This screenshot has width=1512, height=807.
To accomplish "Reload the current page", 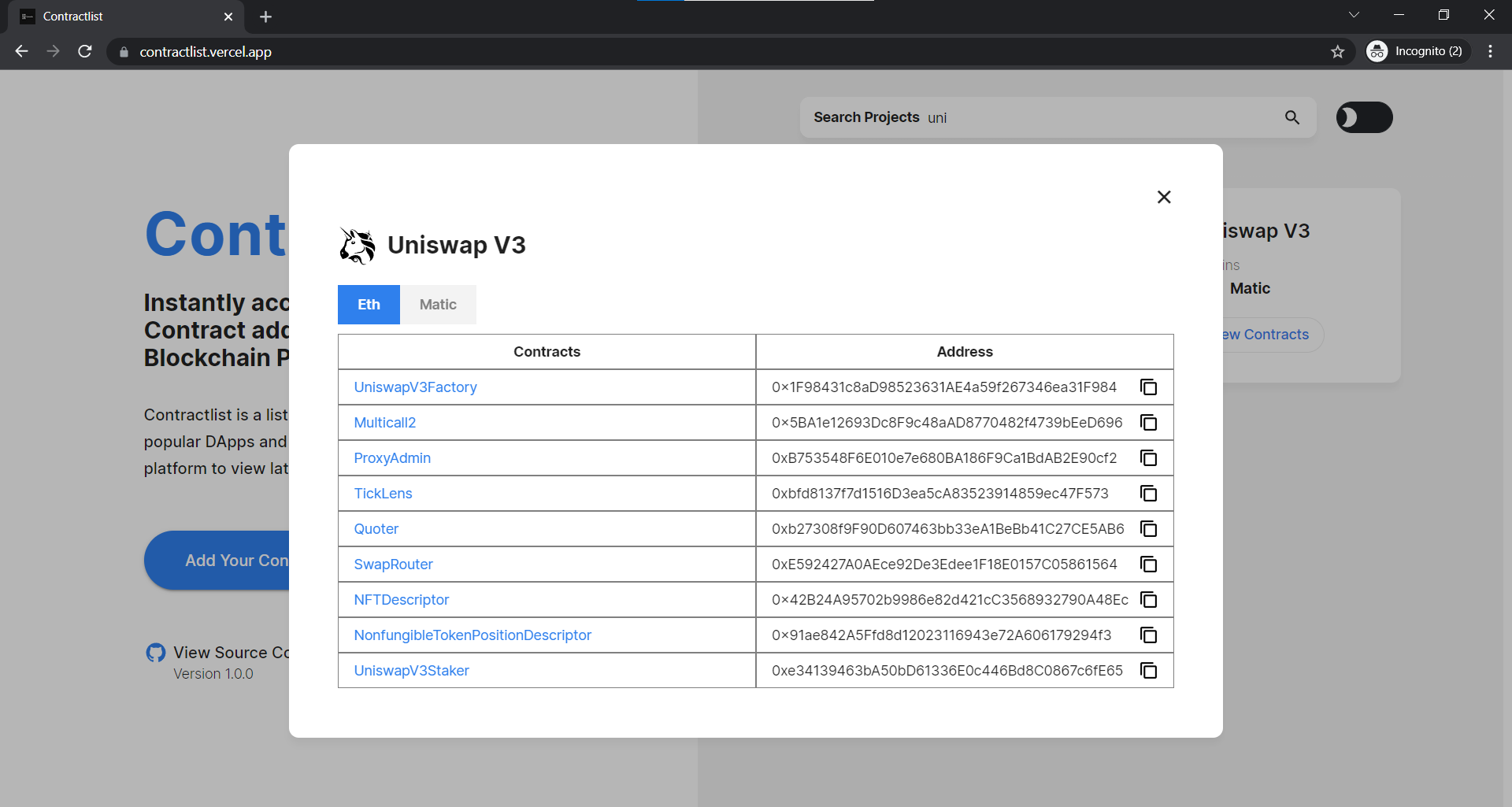I will pyautogui.click(x=85, y=51).
